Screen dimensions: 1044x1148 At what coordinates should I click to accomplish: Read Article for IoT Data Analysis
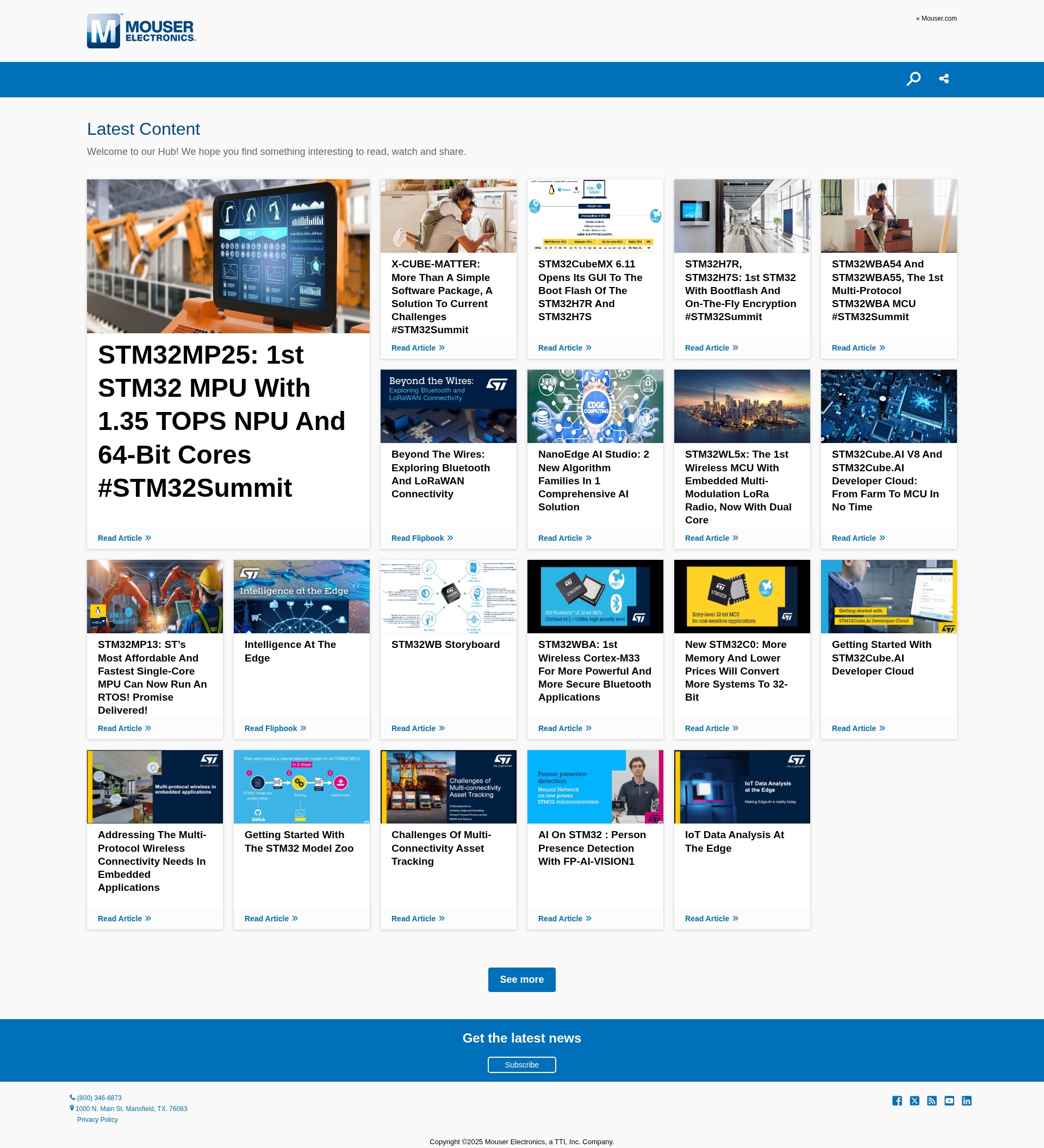pyautogui.click(x=711, y=919)
